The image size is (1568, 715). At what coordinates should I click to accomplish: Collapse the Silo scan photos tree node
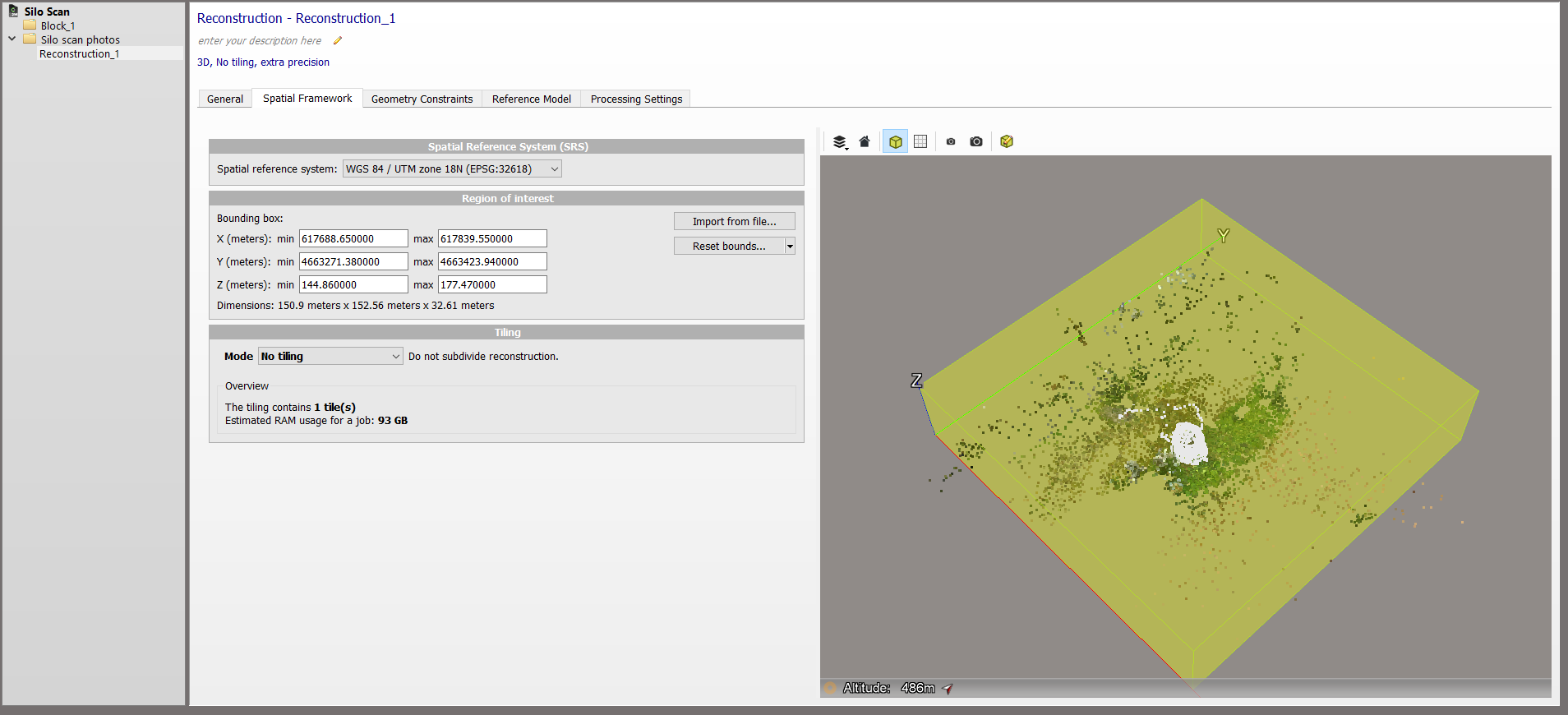[x=12, y=39]
